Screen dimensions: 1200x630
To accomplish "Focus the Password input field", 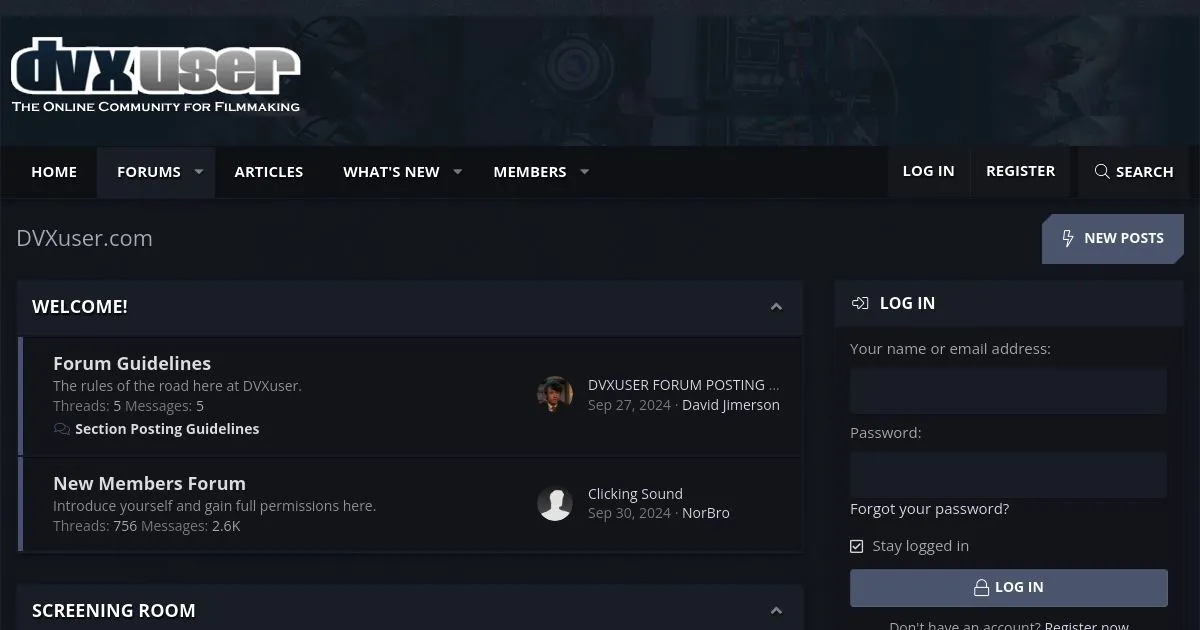I will [x=1009, y=475].
